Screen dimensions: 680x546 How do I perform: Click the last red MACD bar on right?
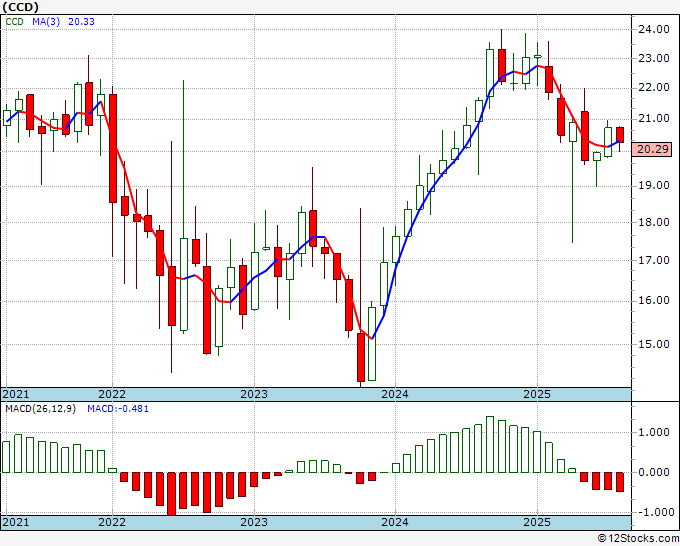pos(620,482)
